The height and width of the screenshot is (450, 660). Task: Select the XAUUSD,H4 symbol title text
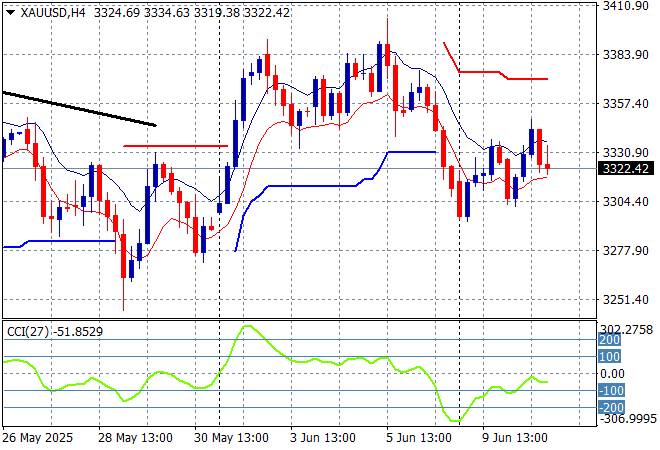(x=53, y=13)
